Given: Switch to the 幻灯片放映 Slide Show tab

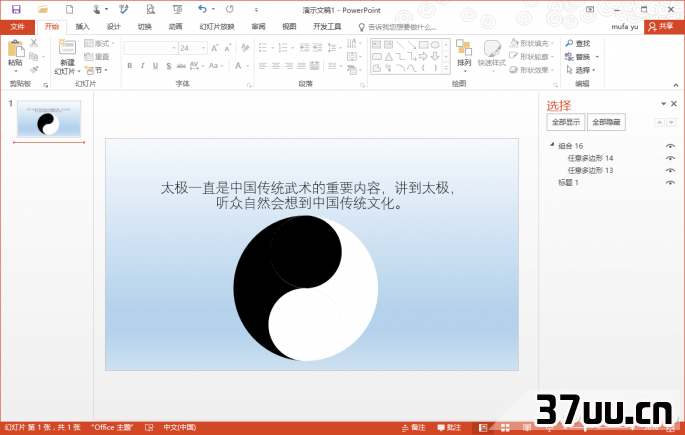Looking at the screenshot, I should [x=217, y=27].
